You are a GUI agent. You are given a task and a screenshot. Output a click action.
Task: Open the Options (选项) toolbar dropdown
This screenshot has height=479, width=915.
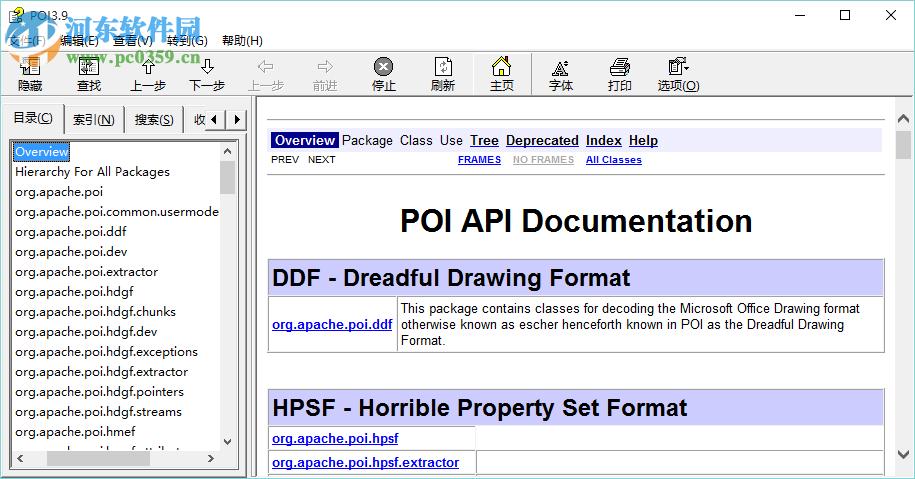[x=678, y=74]
